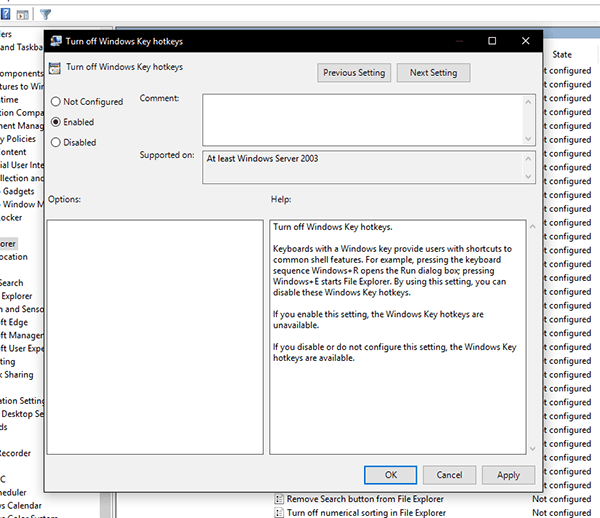Click the help icon in the toolbar

coord(5,13)
